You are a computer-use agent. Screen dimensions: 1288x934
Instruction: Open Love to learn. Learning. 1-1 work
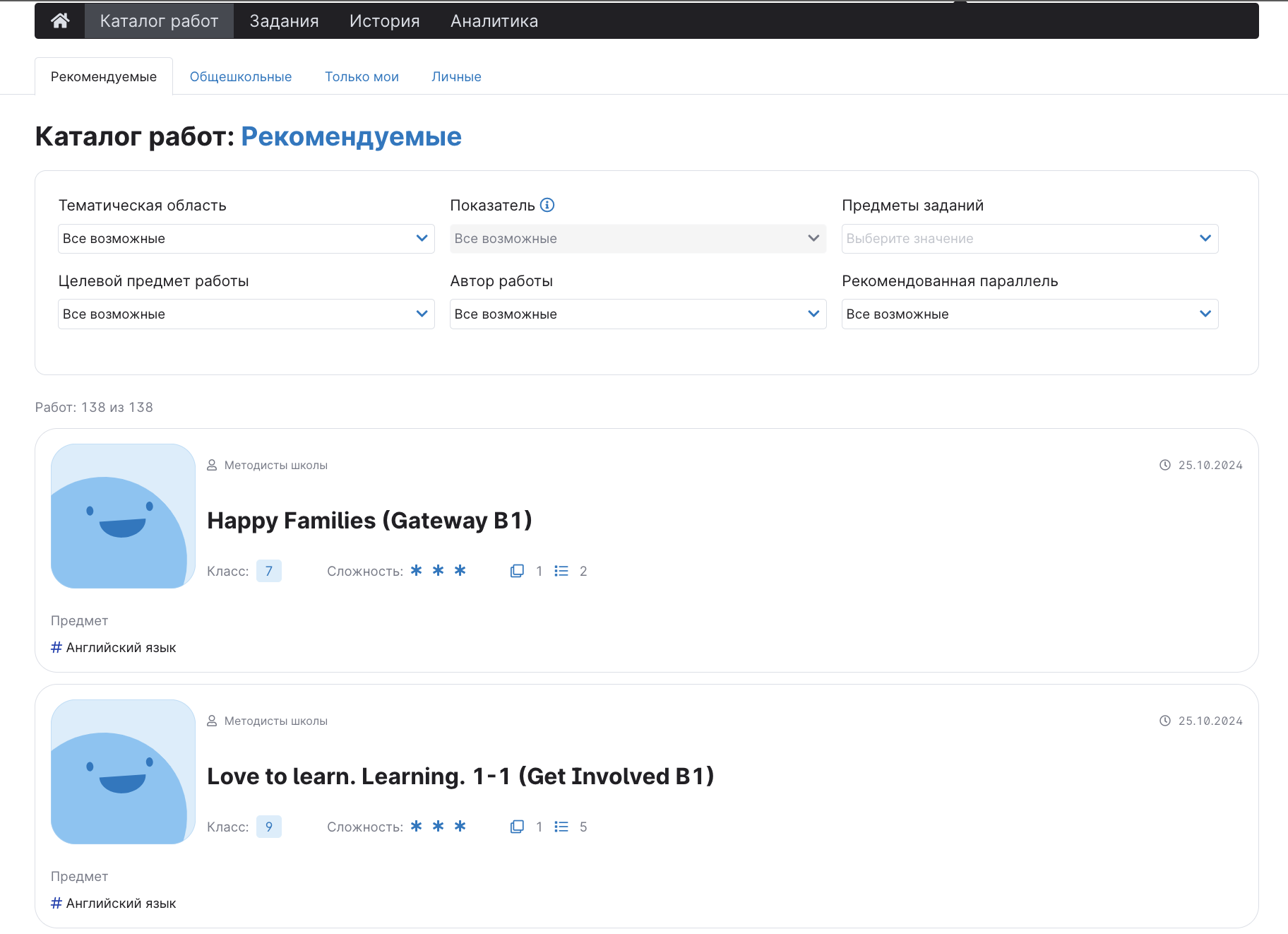tap(460, 776)
